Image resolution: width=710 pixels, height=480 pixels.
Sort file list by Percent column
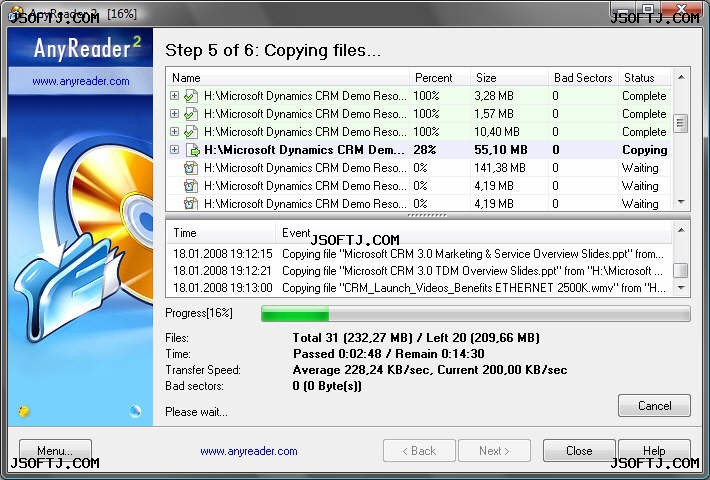[440, 78]
